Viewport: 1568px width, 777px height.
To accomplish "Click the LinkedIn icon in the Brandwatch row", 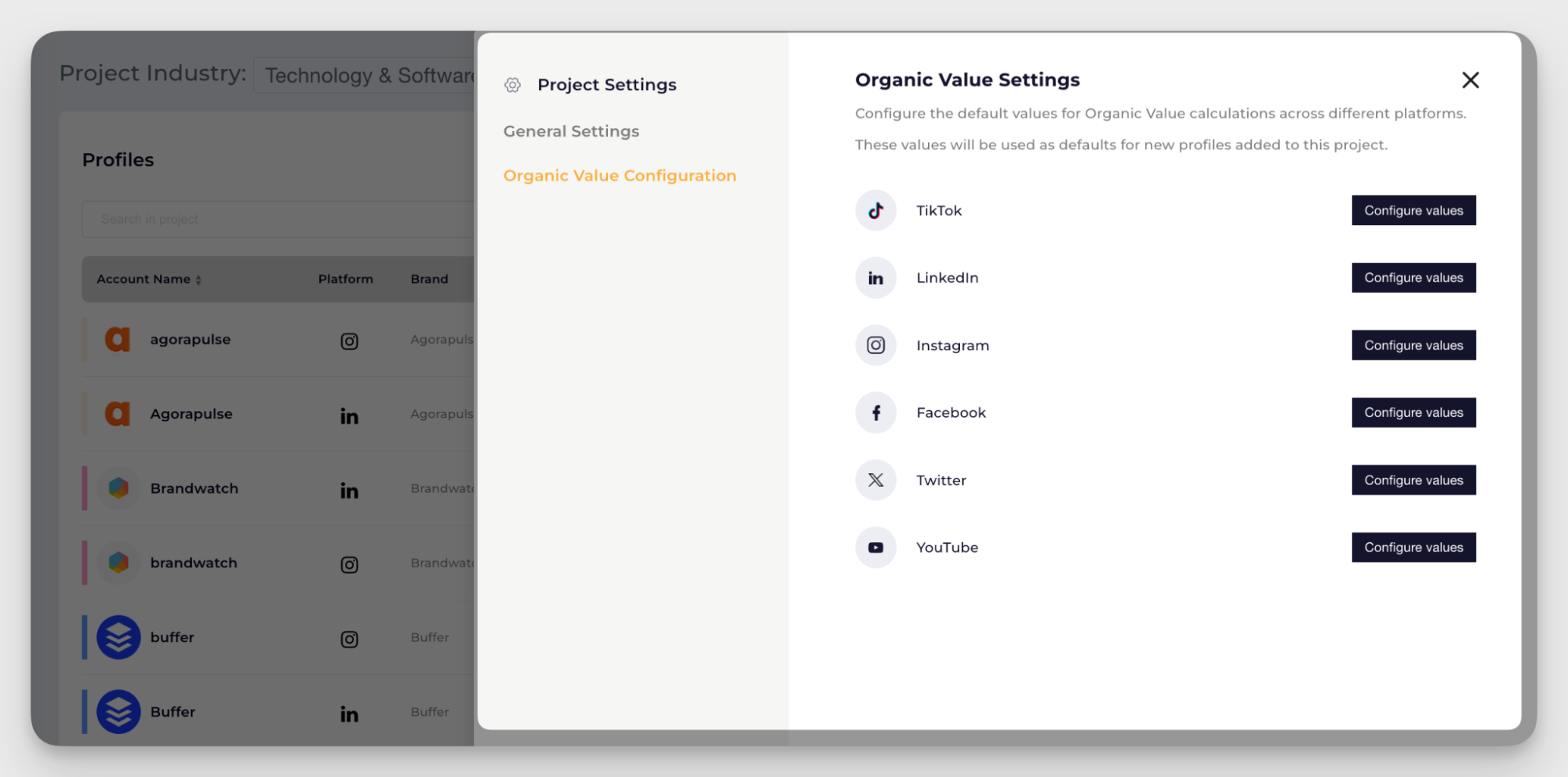I will point(349,491).
